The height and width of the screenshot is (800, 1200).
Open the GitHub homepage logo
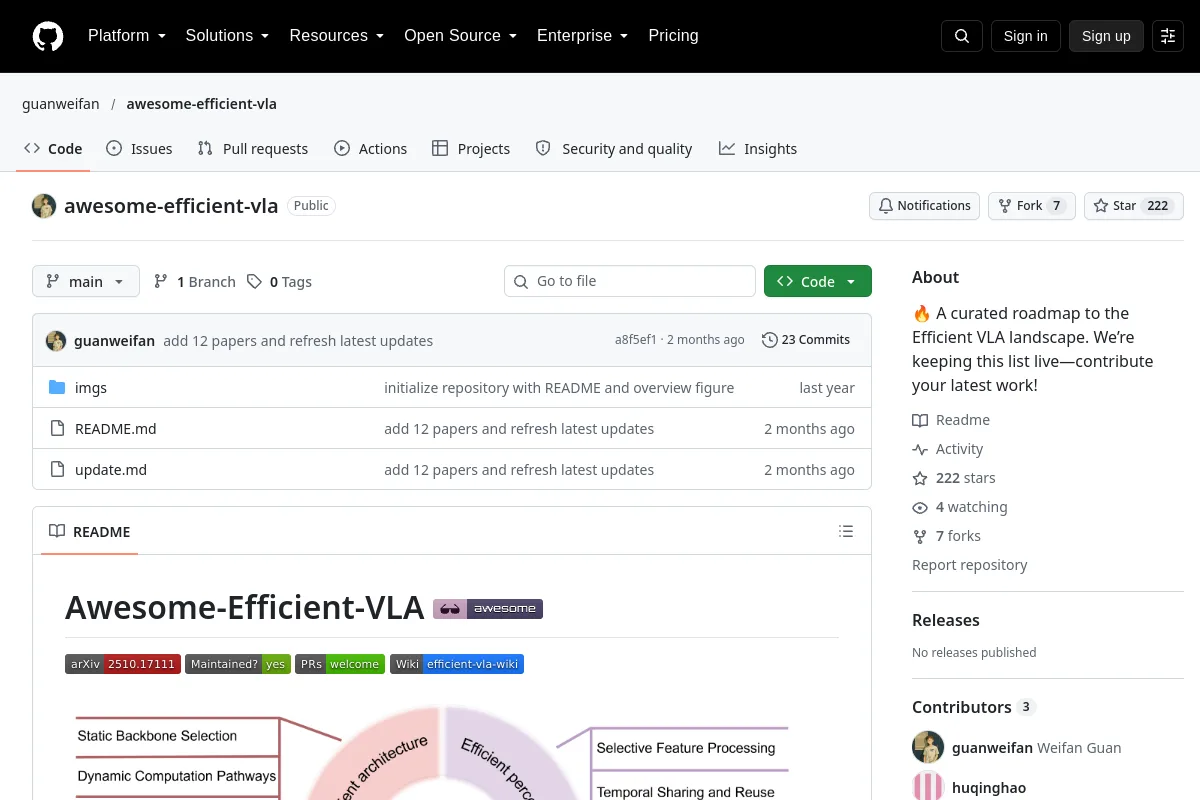click(48, 36)
